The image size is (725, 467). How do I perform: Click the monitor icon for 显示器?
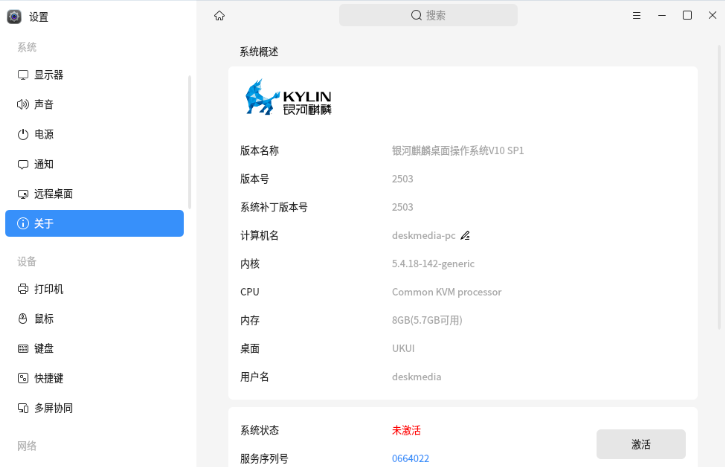23,75
